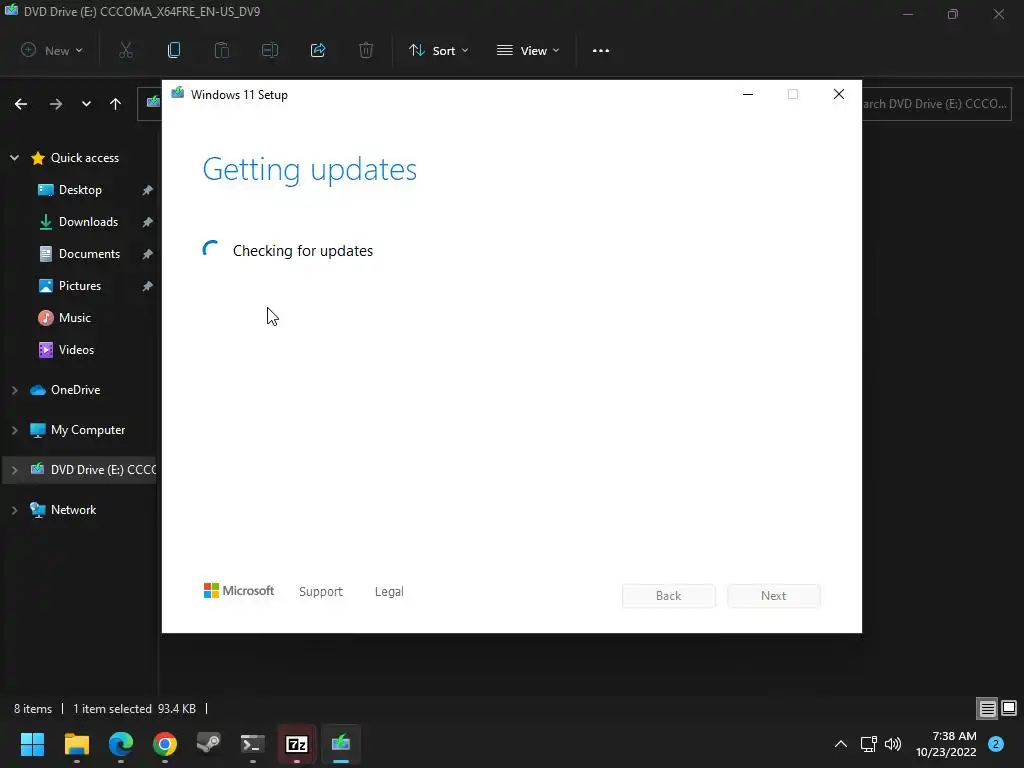This screenshot has width=1024, height=768.
Task: Click the network icon in system tray
Action: point(868,744)
